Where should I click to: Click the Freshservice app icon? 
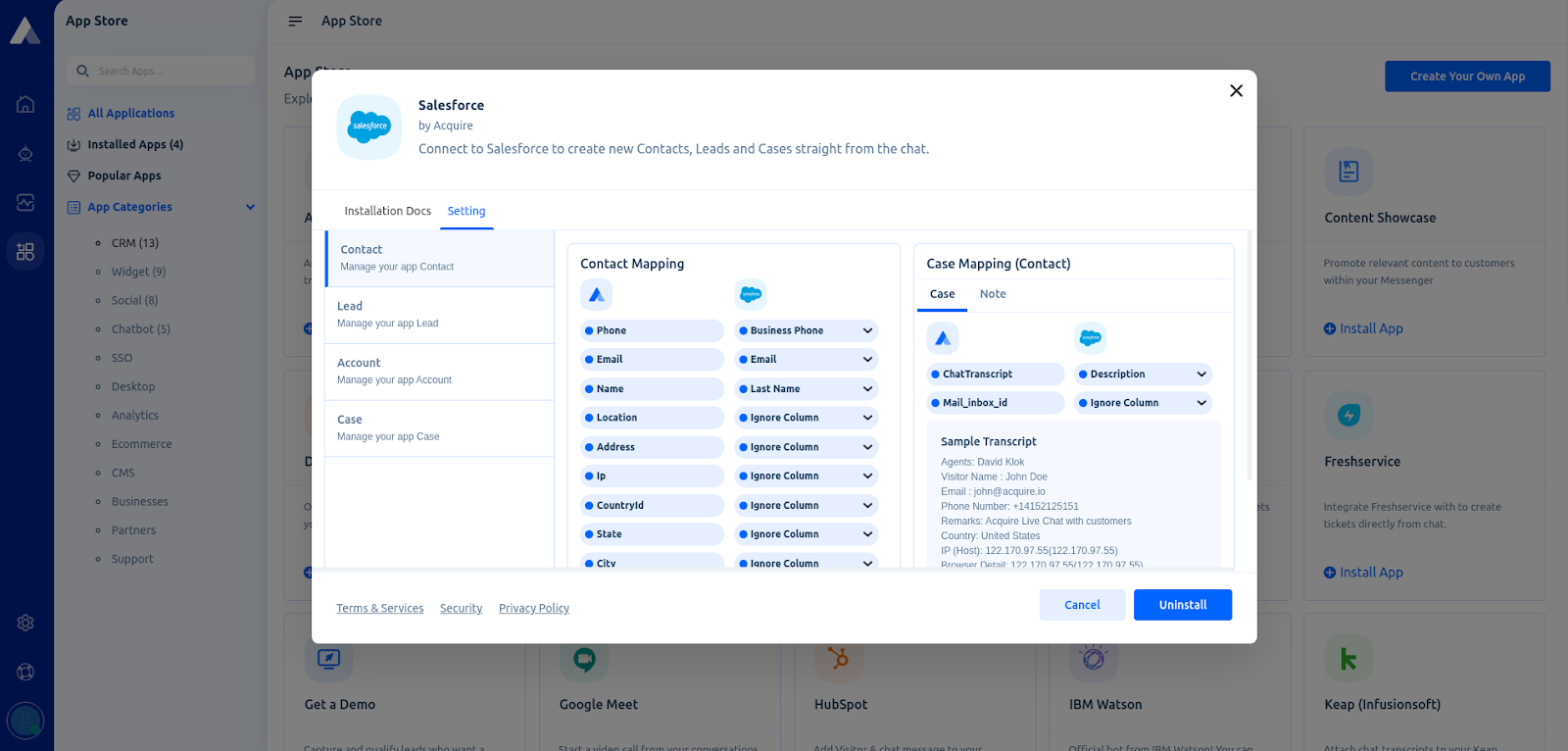tap(1348, 415)
